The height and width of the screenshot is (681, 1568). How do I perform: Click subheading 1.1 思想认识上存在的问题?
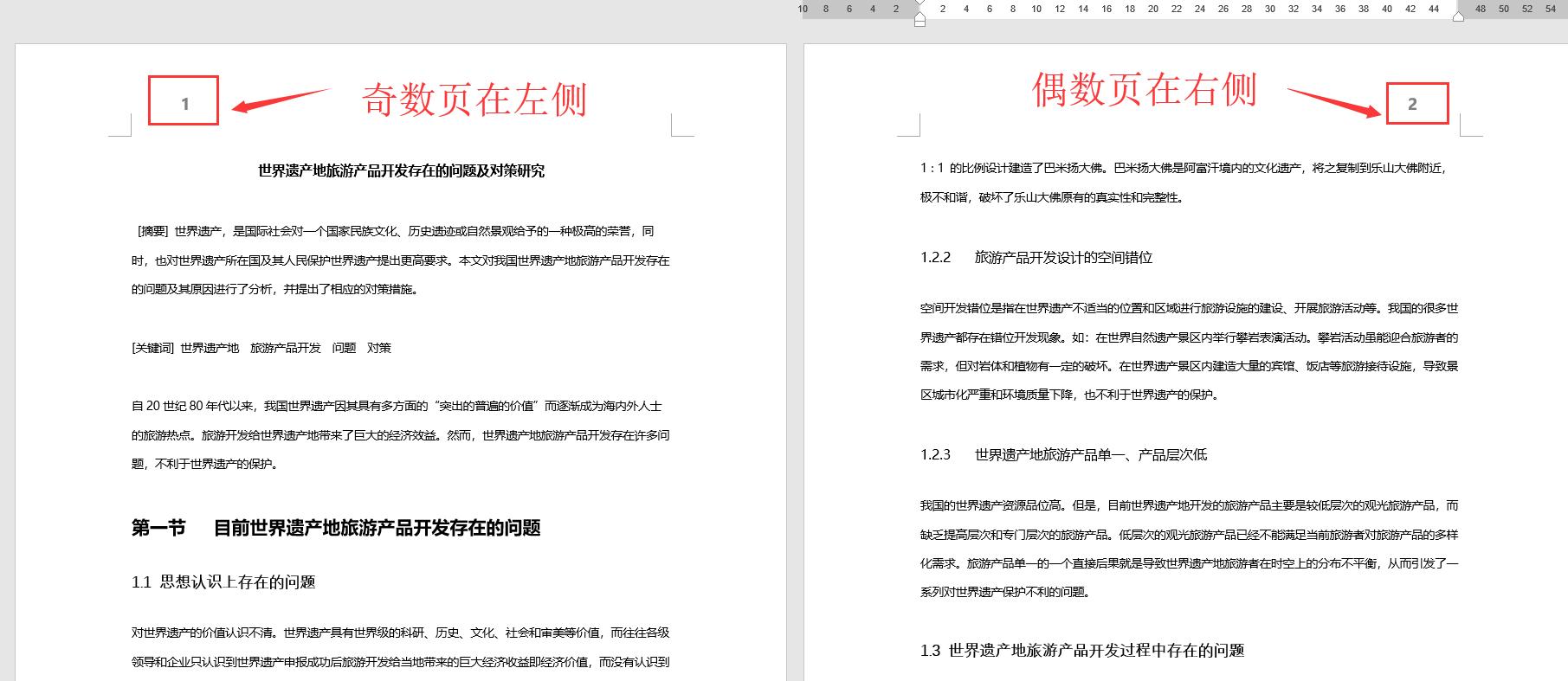coord(223,582)
